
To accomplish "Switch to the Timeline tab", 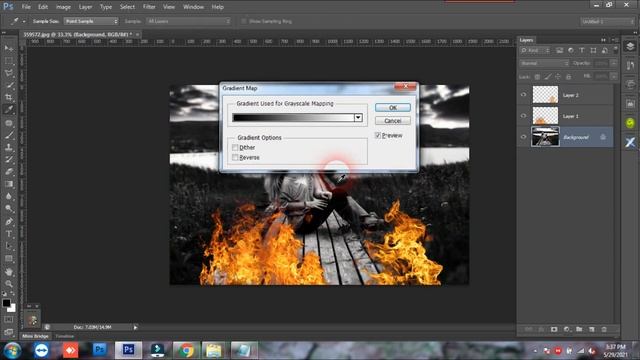I will (x=64, y=336).
